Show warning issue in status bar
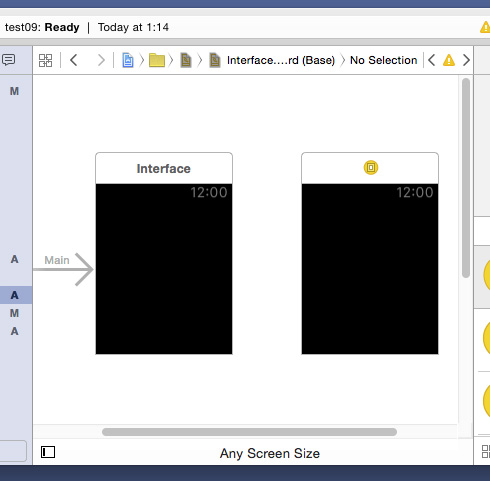Image resolution: width=490 pixels, height=481 pixels. click(485, 27)
